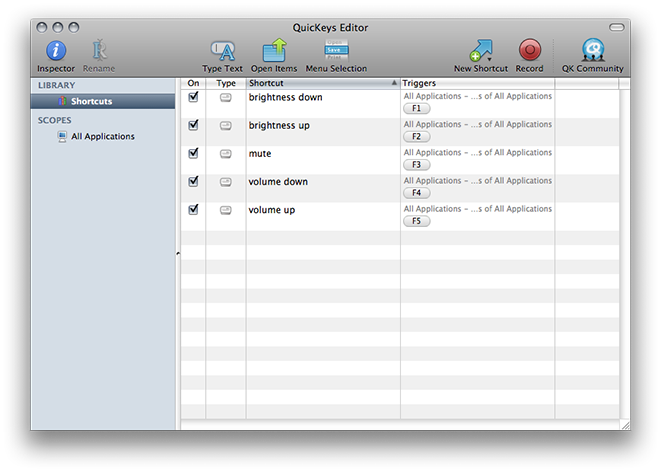Sort by the On column header
The image size is (661, 472).
coord(193,83)
